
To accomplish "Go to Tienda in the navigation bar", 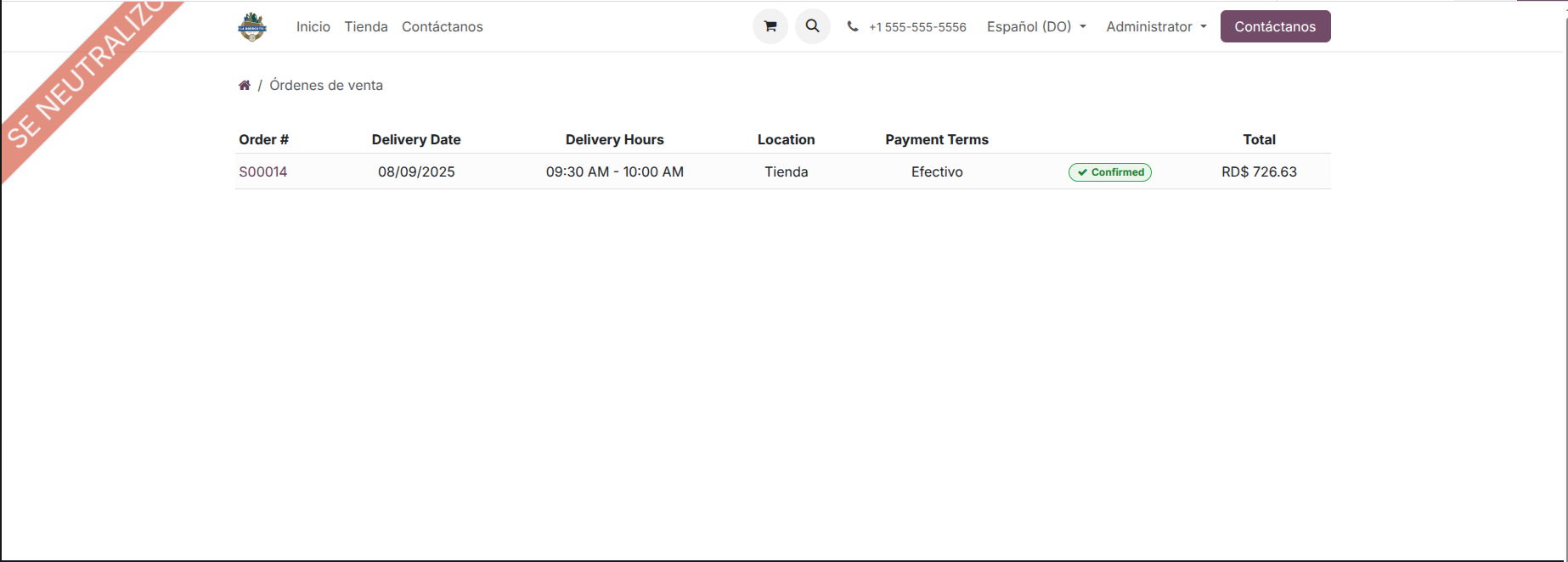I will pos(366,27).
